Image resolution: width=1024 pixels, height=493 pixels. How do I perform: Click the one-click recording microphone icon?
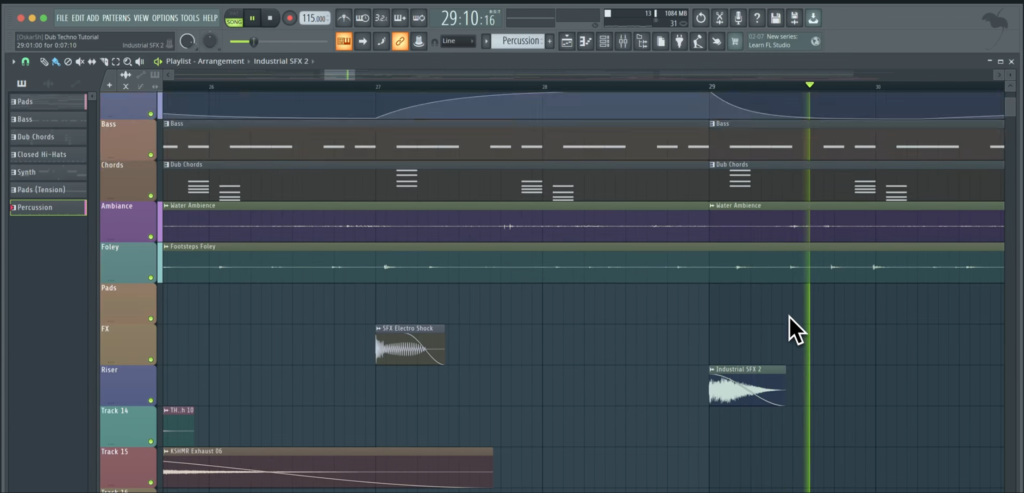point(739,18)
